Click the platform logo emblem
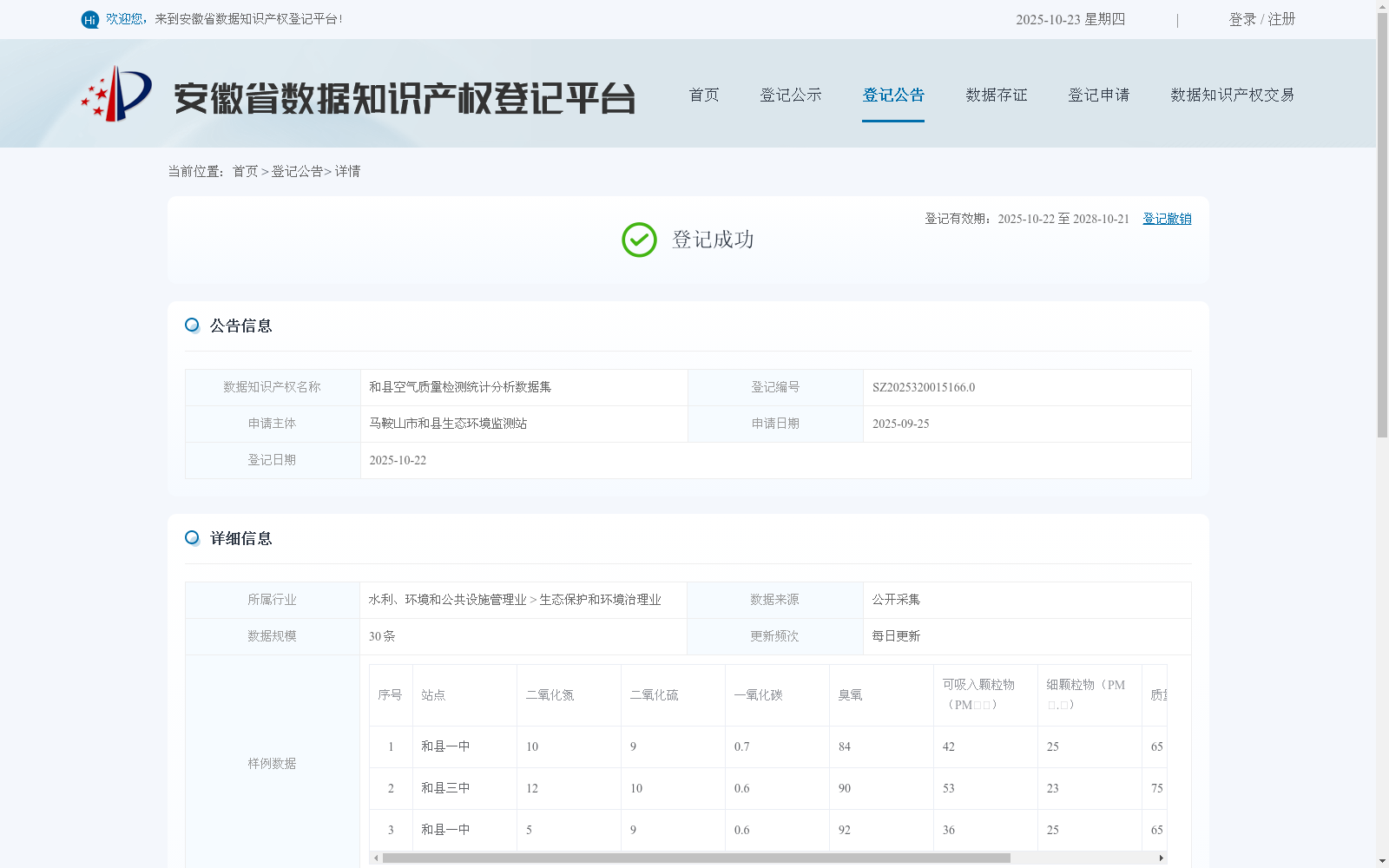The image size is (1389, 868). (116, 94)
